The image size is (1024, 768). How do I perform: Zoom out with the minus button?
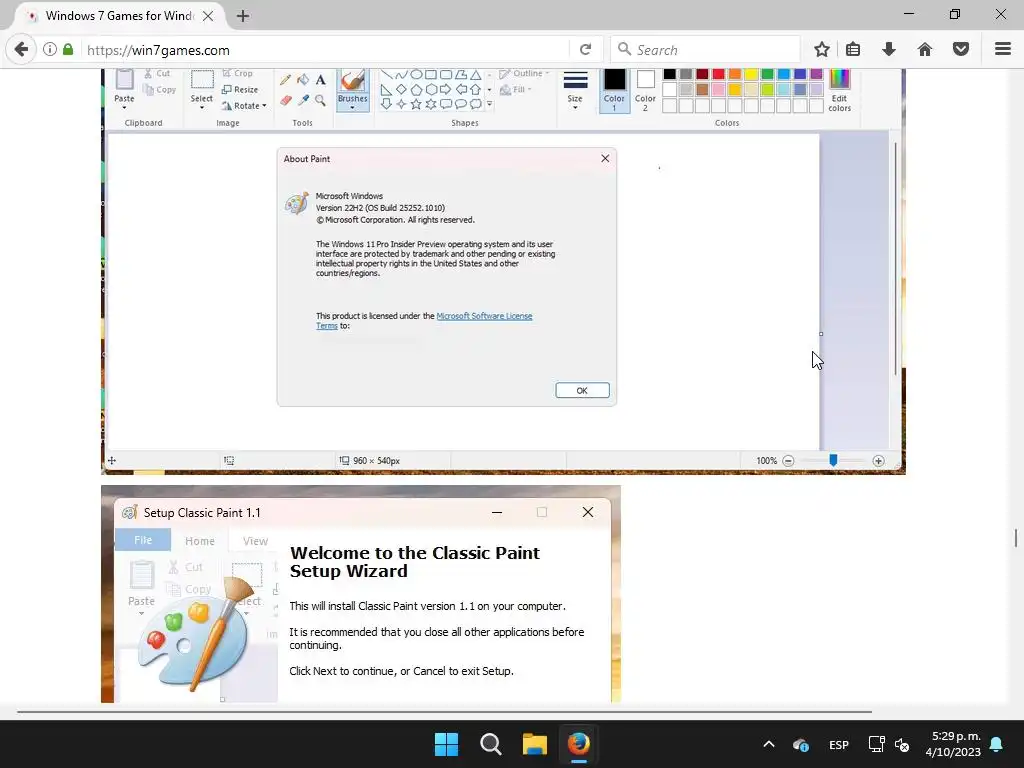pos(788,460)
